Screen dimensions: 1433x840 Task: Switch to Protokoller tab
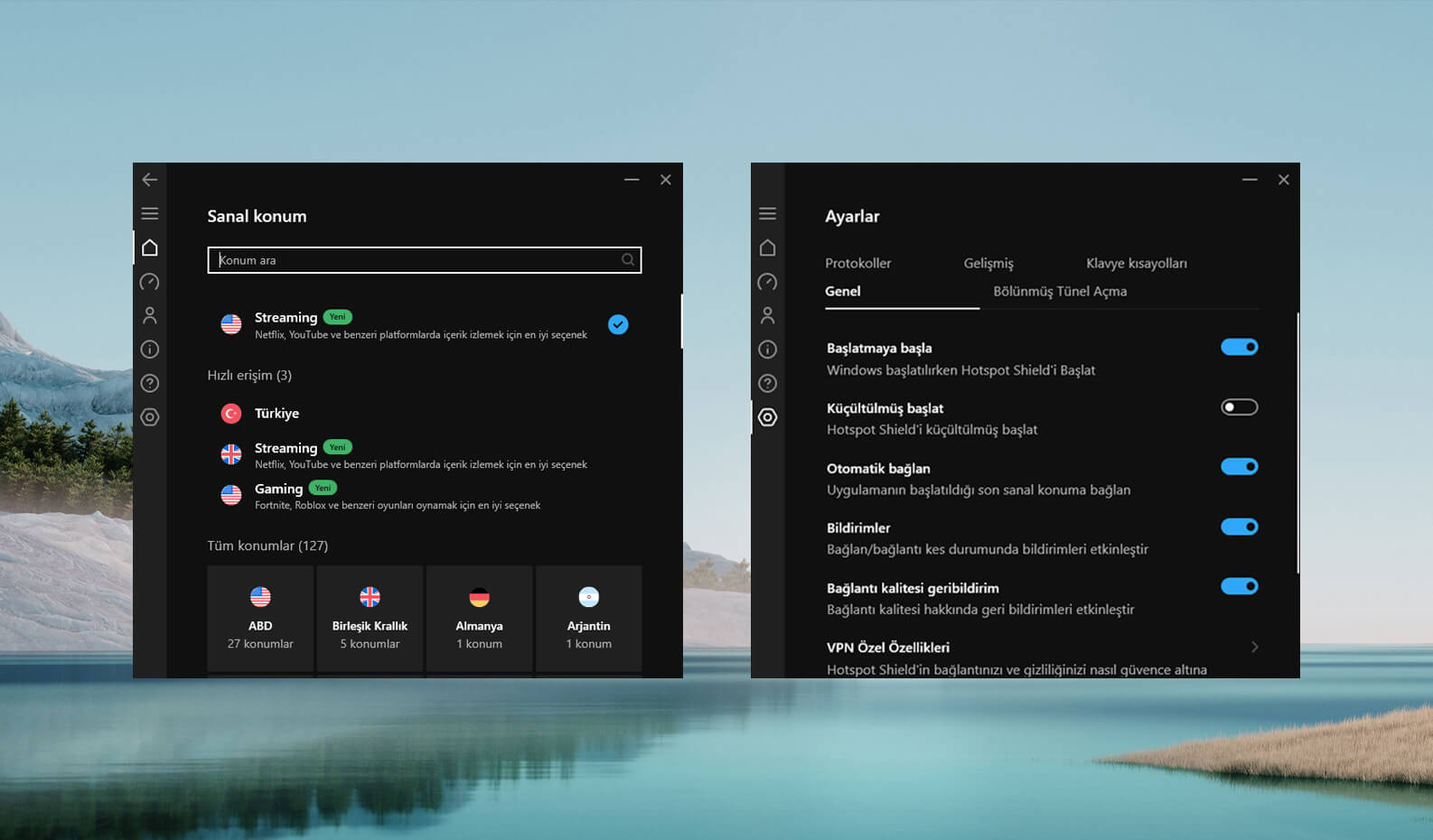pos(858,263)
